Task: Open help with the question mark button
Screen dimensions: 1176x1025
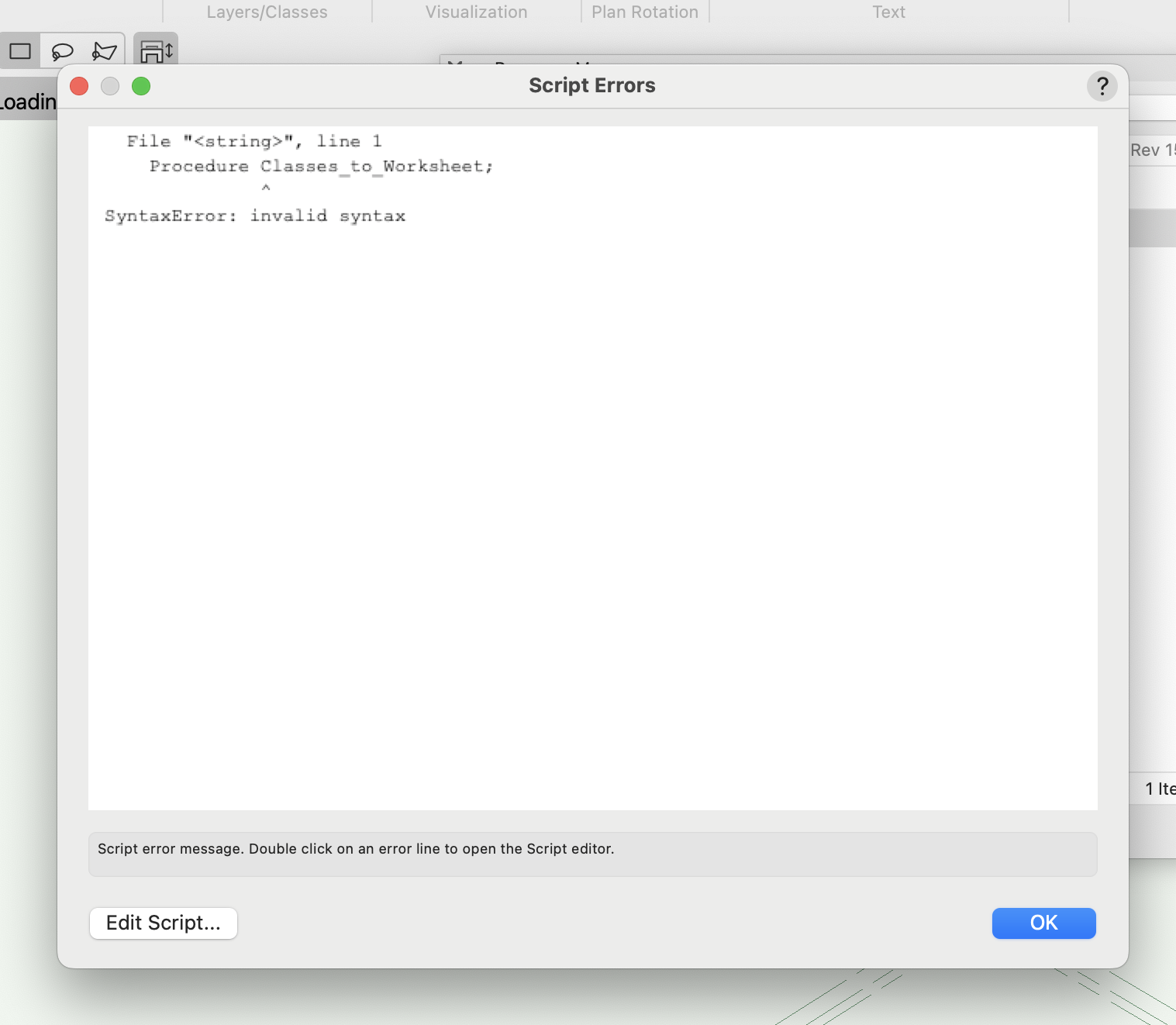Action: click(1102, 86)
